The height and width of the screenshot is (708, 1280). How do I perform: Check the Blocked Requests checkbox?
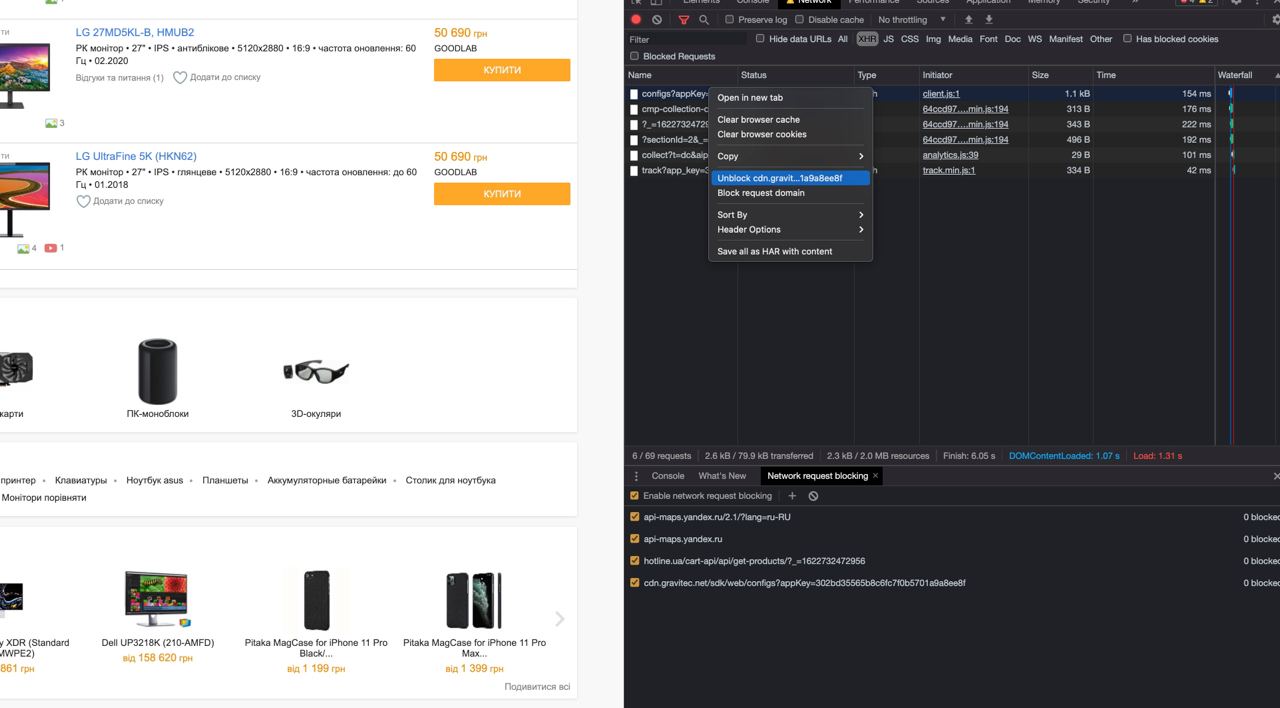[x=634, y=56]
